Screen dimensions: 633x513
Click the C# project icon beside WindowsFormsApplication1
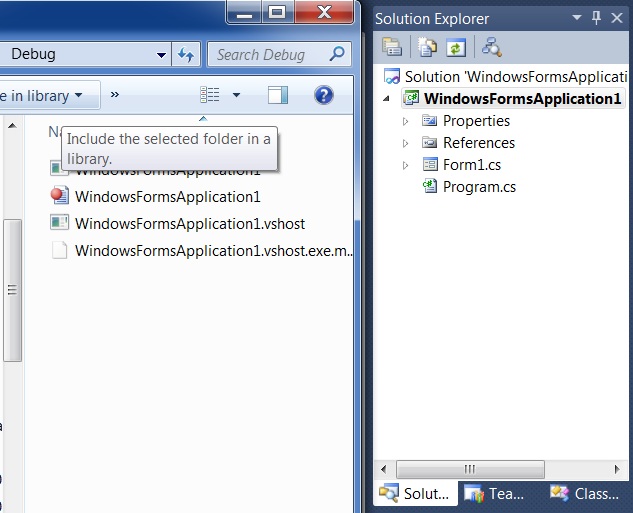point(411,98)
